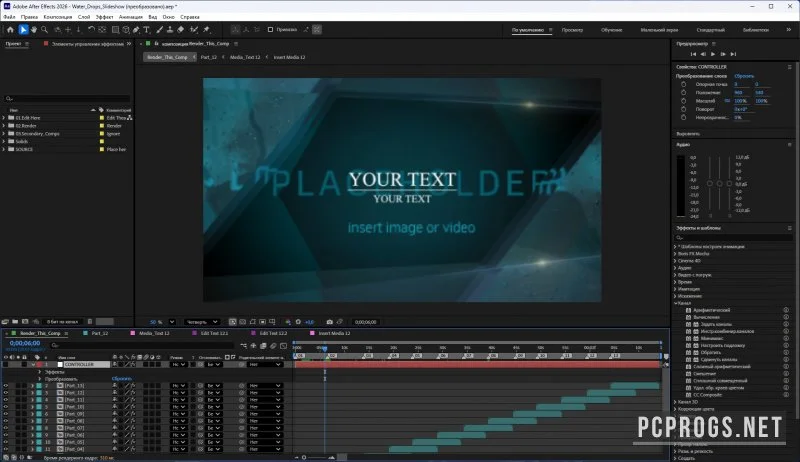Select the Type text tool

[146, 30]
